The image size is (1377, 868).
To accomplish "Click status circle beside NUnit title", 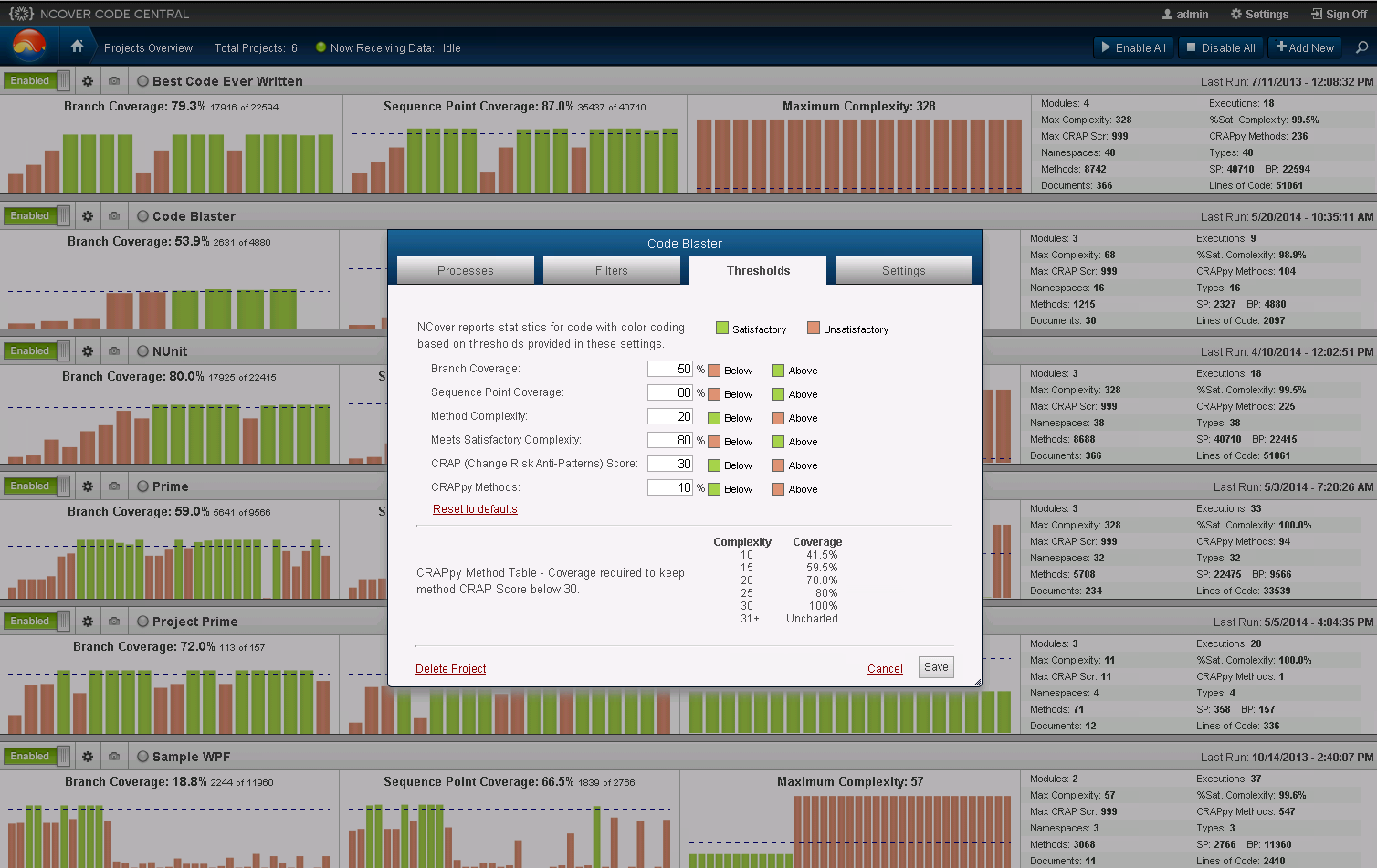I will [x=142, y=351].
